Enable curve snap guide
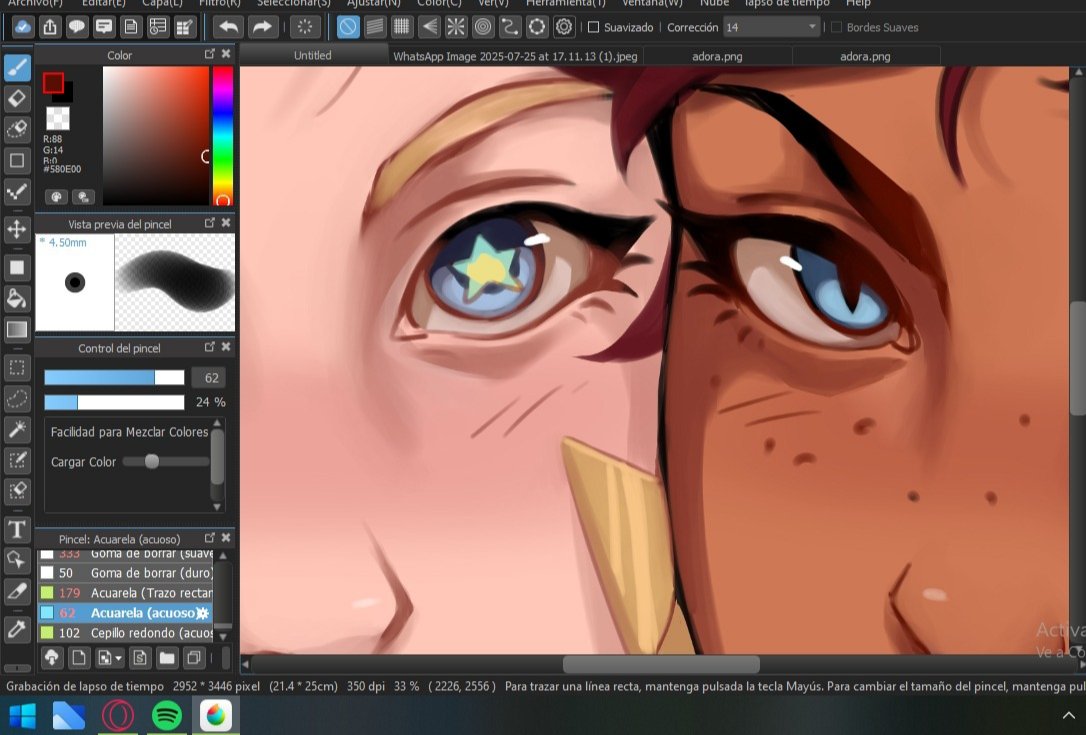1086x735 pixels. click(x=510, y=27)
